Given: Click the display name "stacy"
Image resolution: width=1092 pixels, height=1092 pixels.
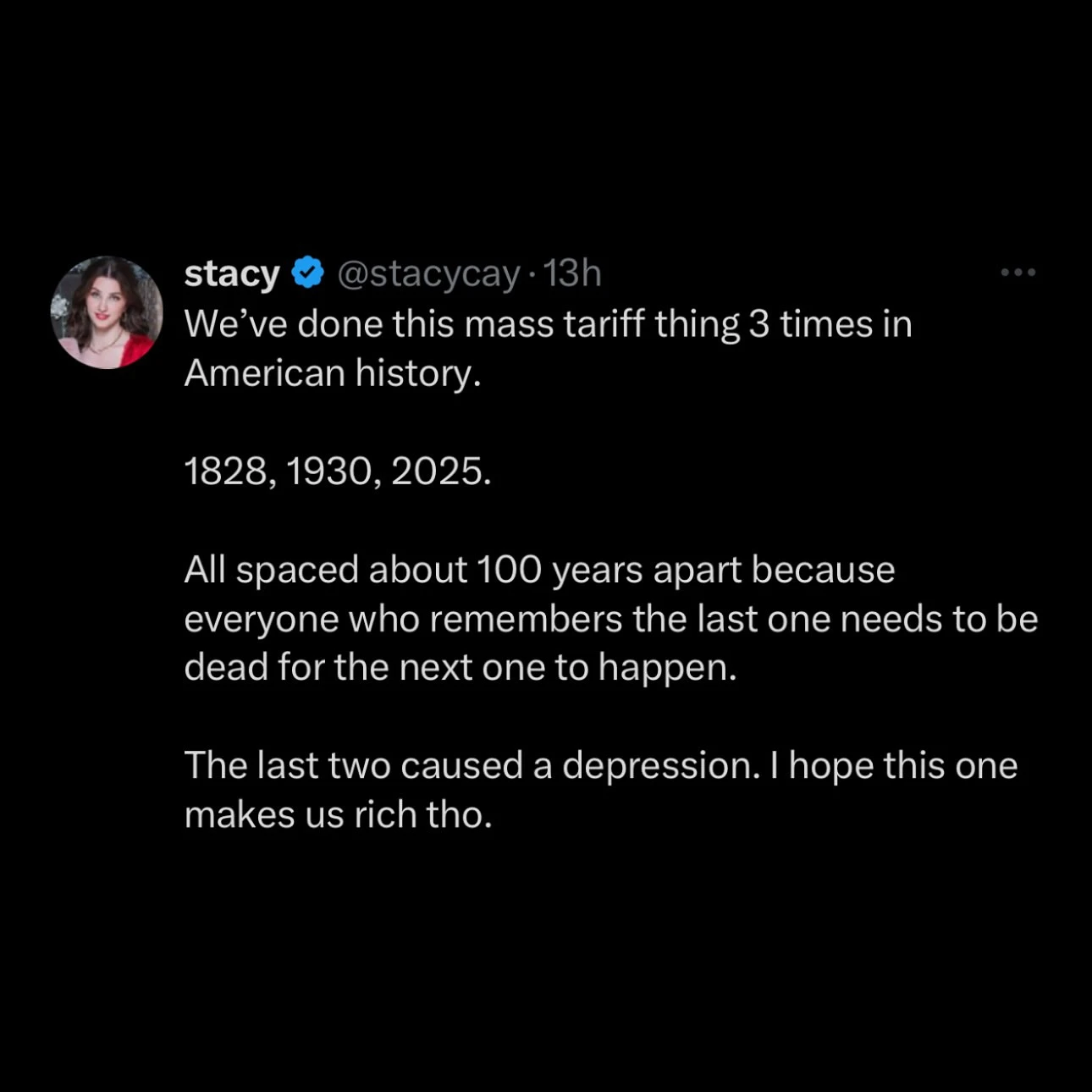Looking at the screenshot, I should tap(231, 273).
